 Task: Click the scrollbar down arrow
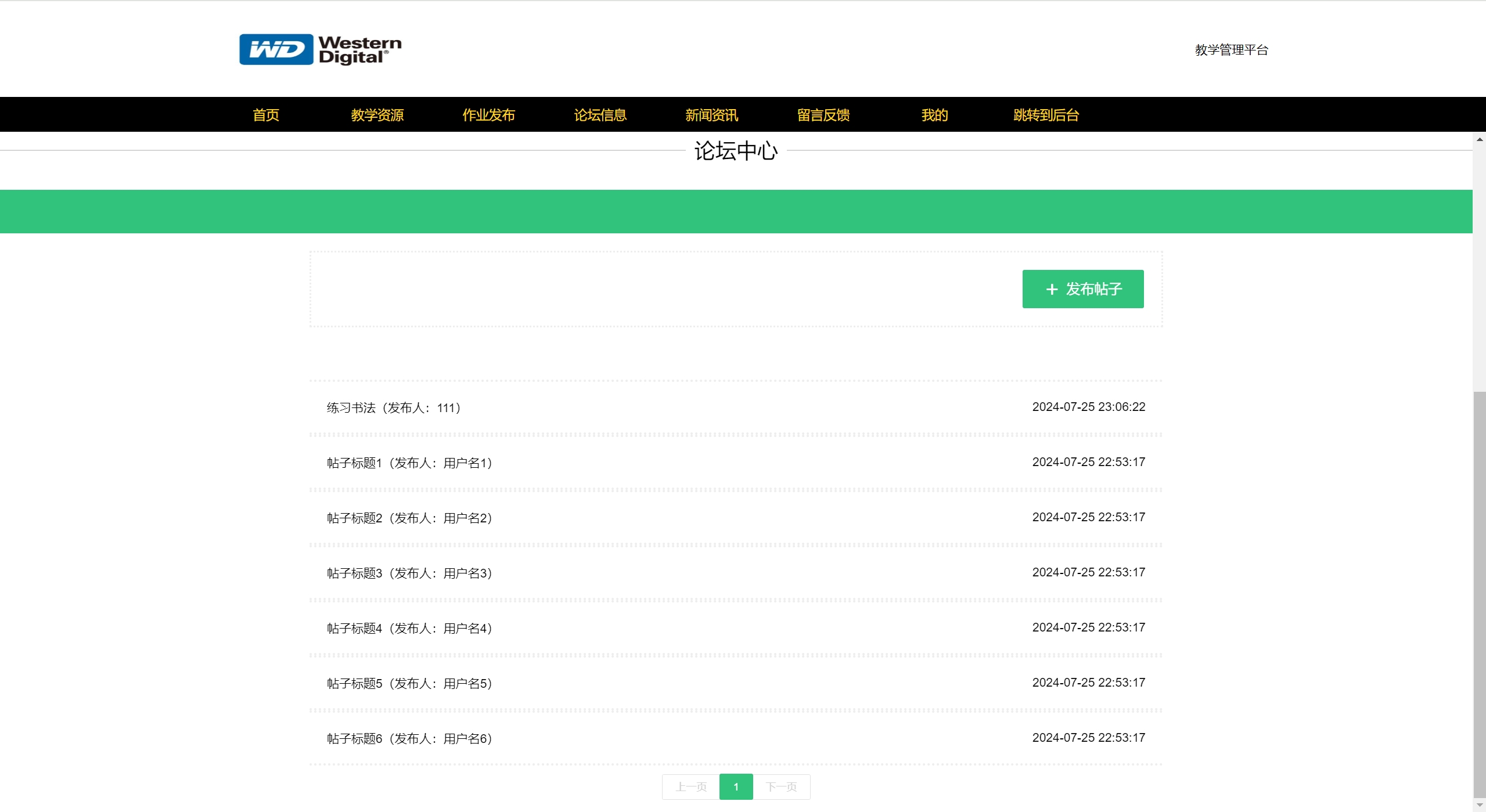click(x=1479, y=805)
